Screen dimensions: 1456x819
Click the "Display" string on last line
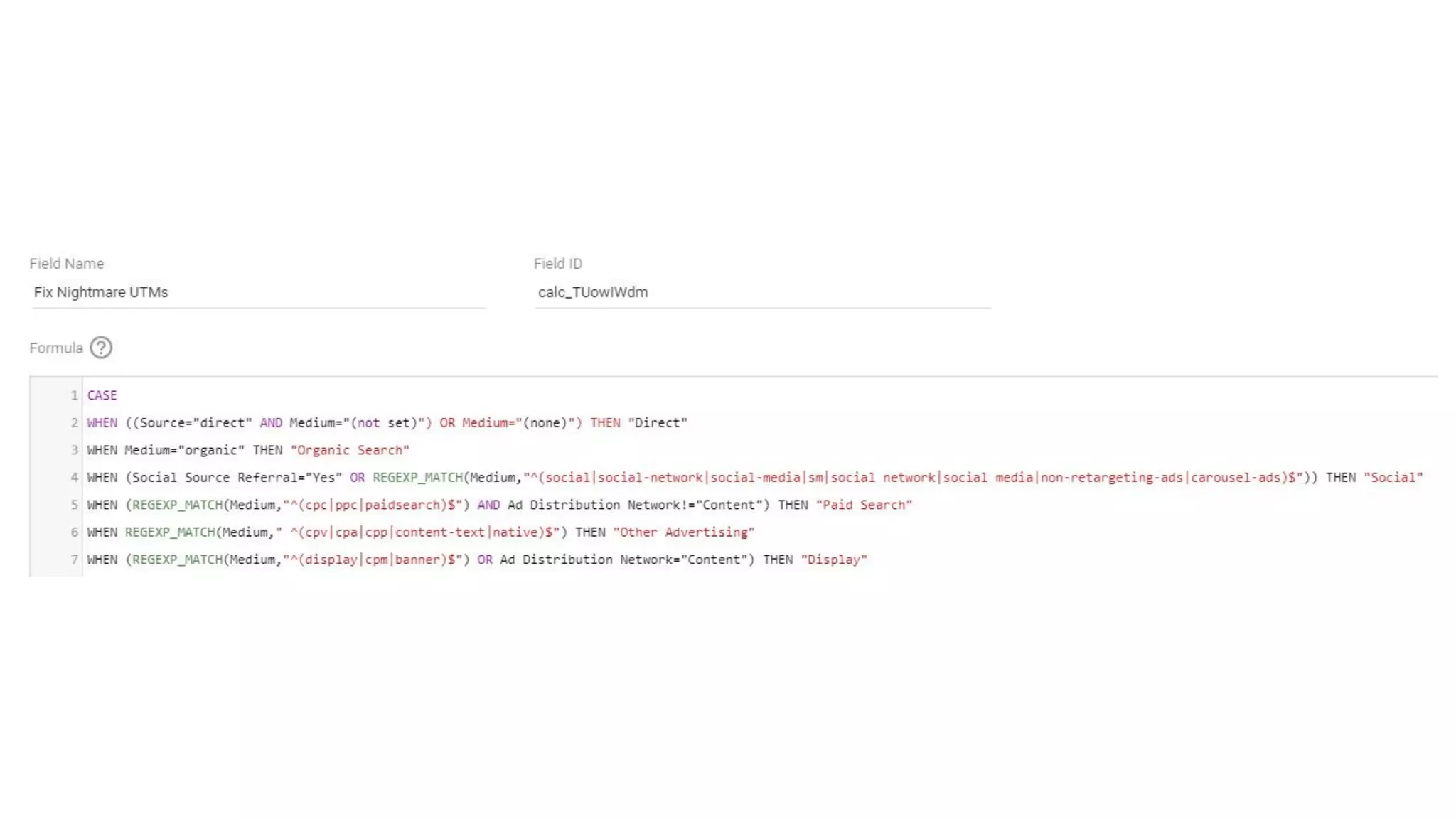tap(833, 560)
